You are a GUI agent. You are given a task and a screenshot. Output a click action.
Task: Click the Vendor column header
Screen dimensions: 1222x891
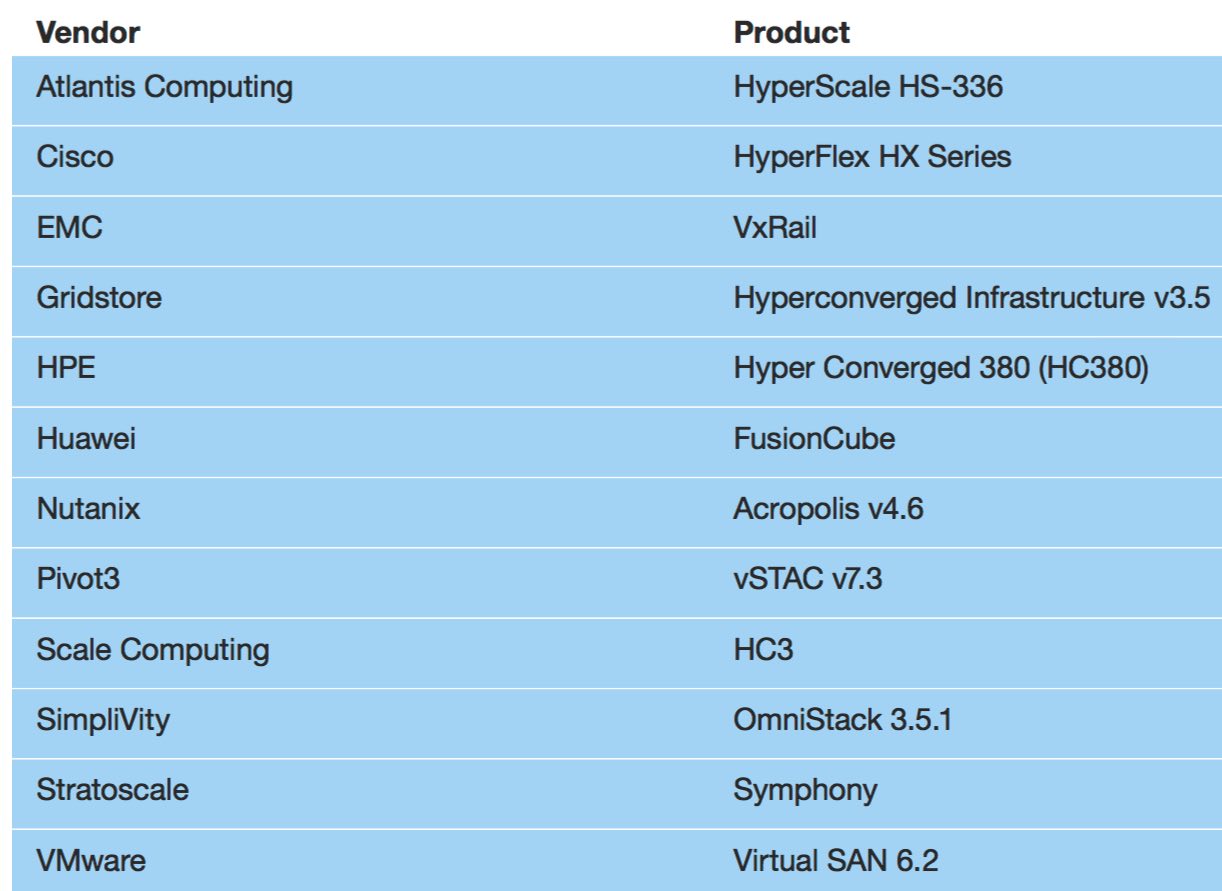coord(88,32)
